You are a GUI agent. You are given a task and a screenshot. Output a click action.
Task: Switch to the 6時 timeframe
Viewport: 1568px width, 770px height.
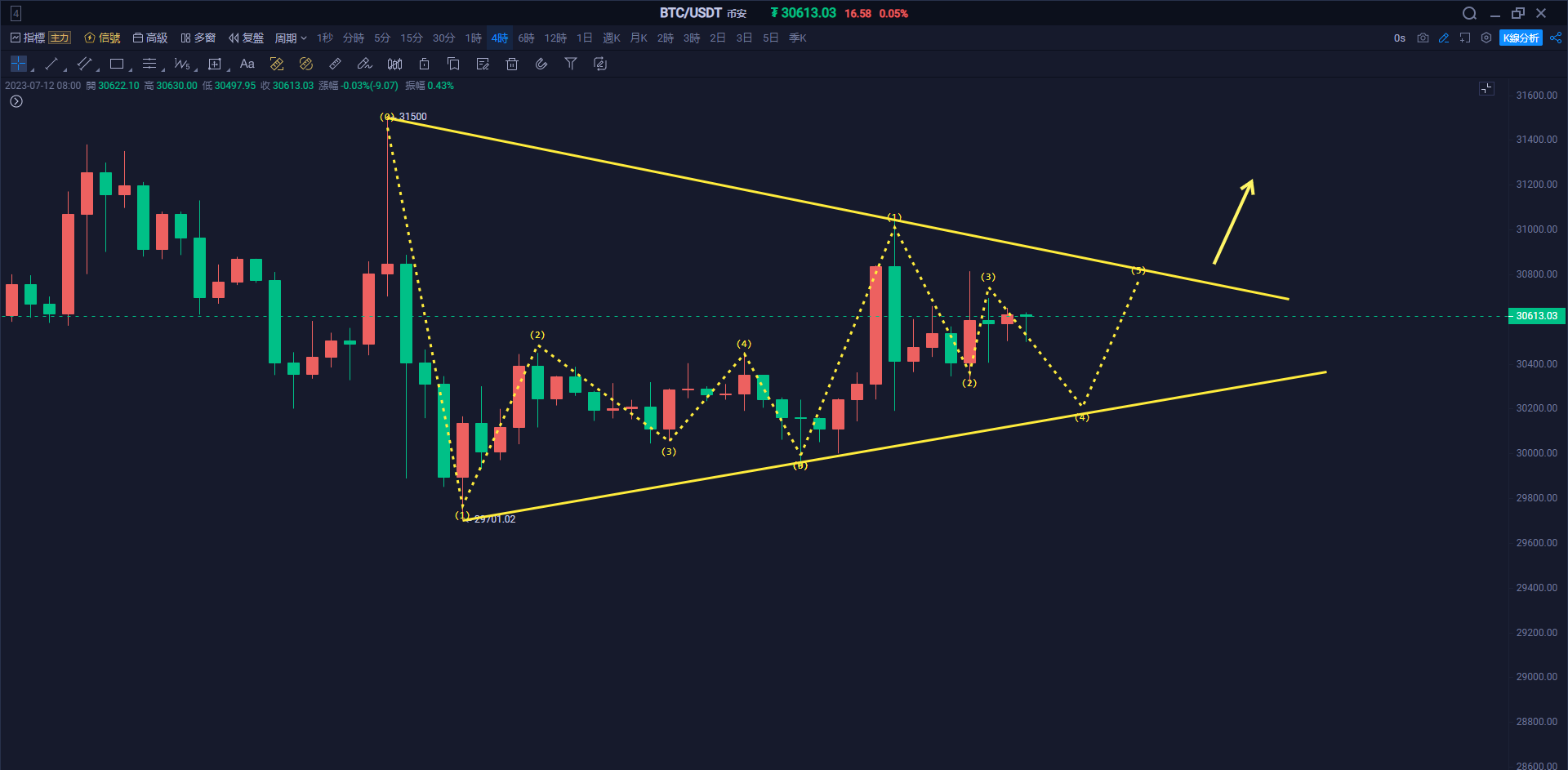click(x=527, y=38)
